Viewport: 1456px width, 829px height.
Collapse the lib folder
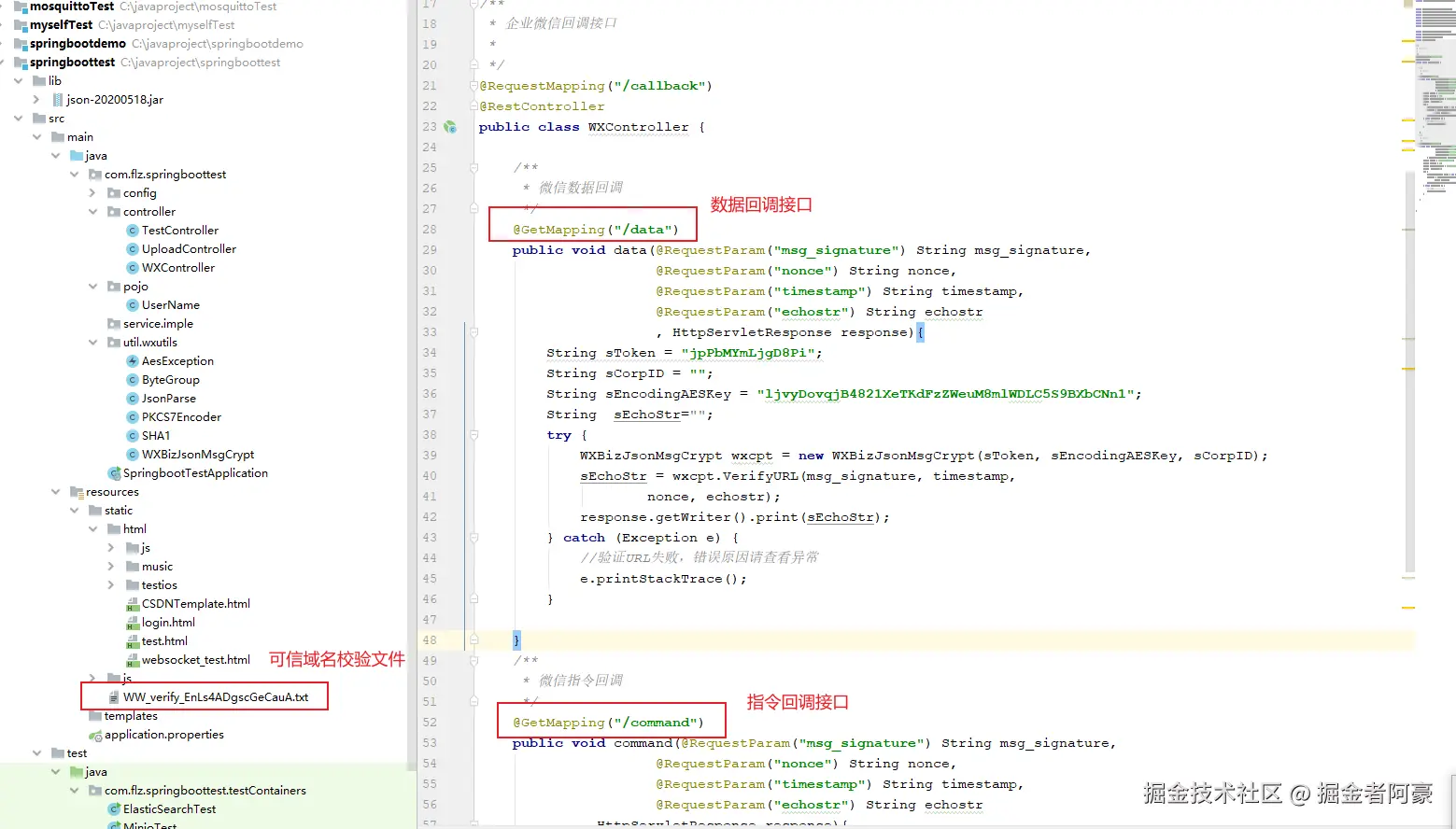coord(18,81)
